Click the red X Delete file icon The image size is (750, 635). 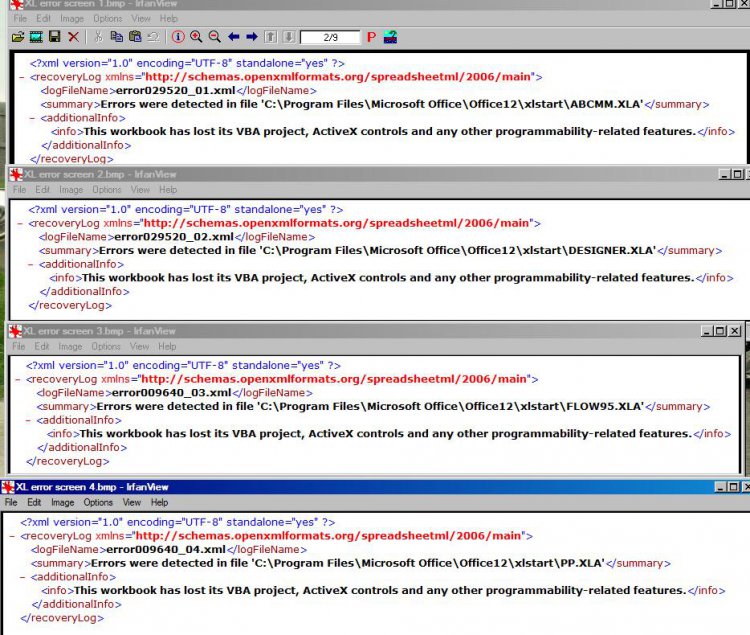(x=73, y=37)
